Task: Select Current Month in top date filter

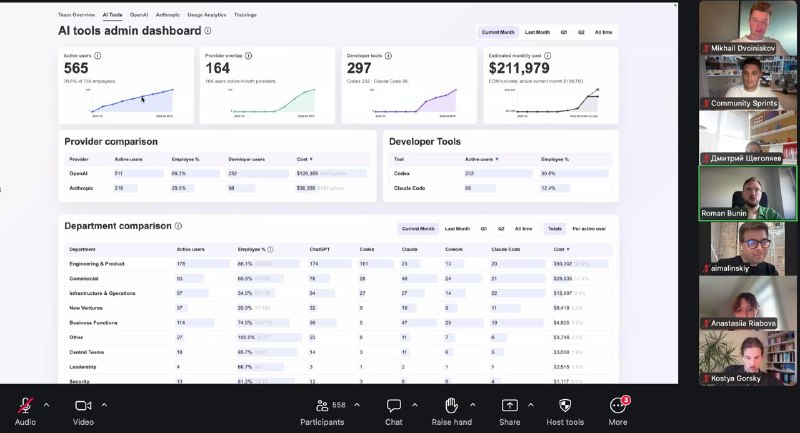Action: tap(498, 32)
